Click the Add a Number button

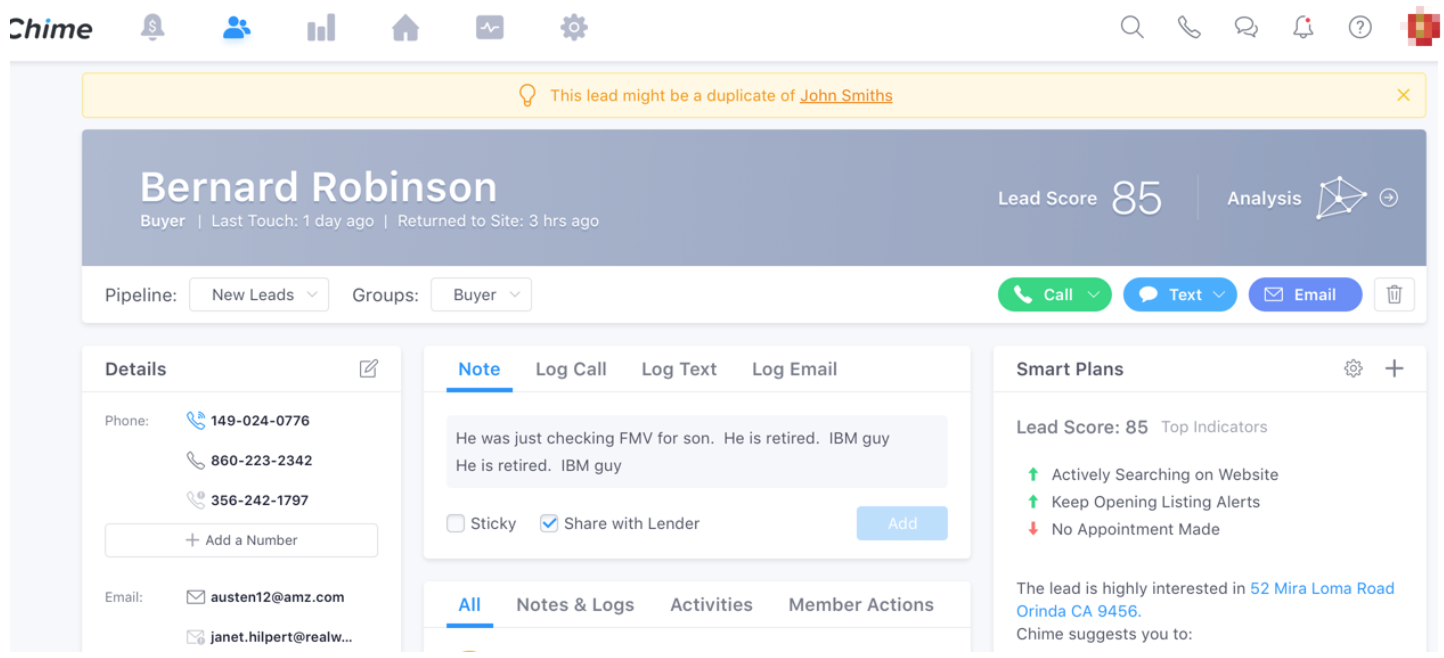(x=241, y=540)
